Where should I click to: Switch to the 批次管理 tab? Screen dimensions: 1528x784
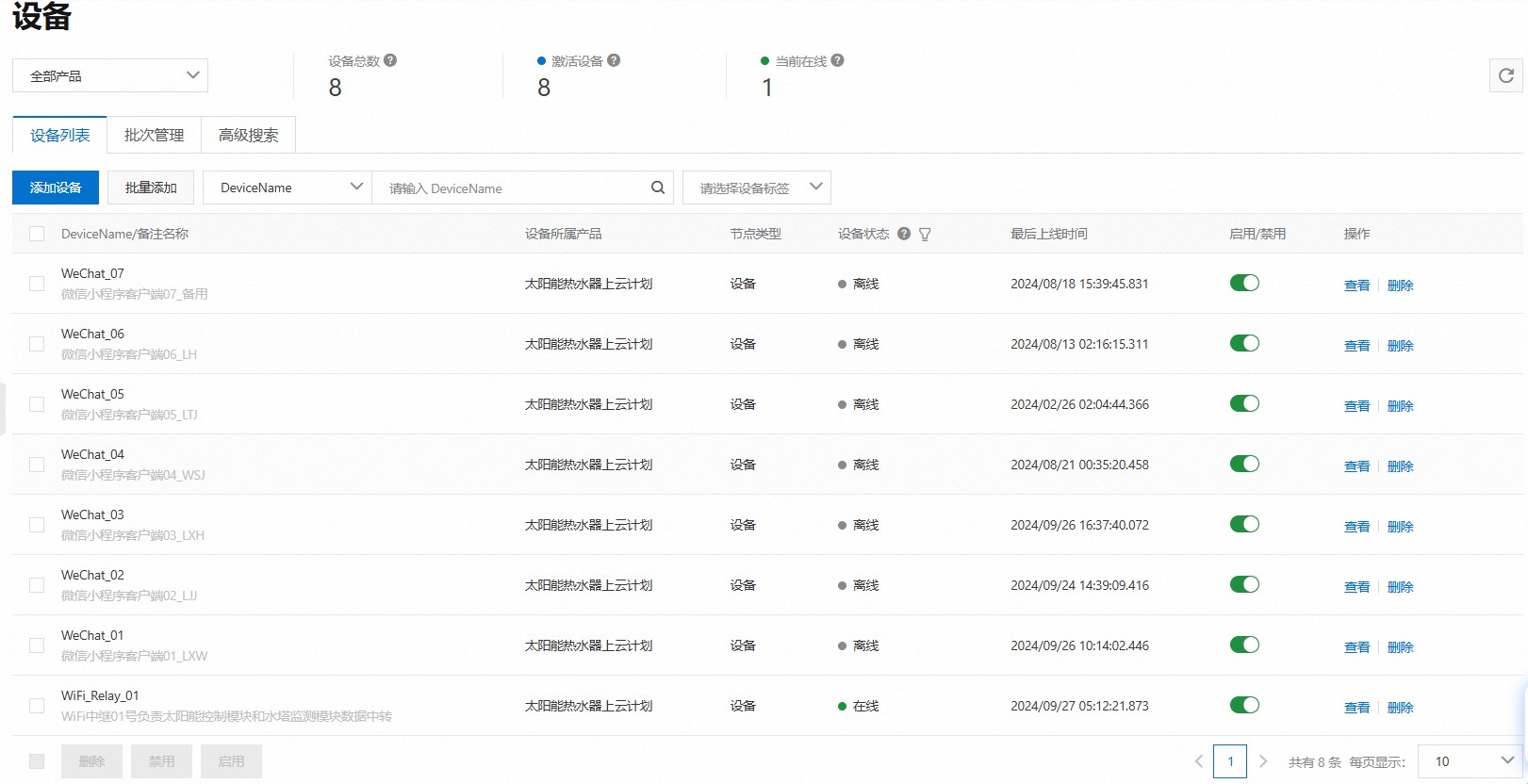coord(154,135)
